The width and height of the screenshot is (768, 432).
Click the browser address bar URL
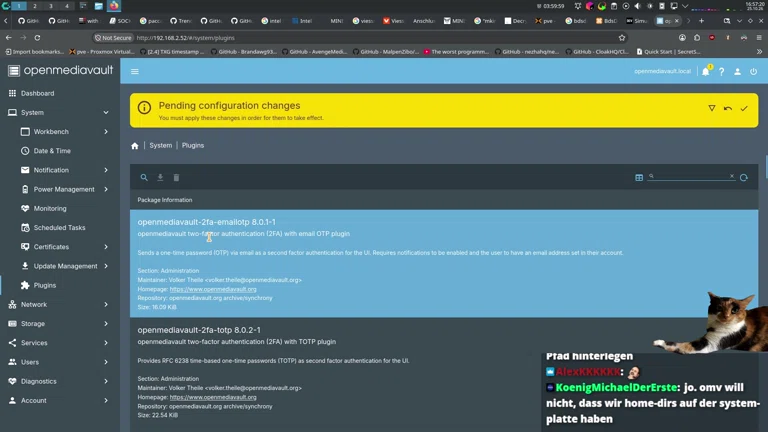(x=186, y=38)
